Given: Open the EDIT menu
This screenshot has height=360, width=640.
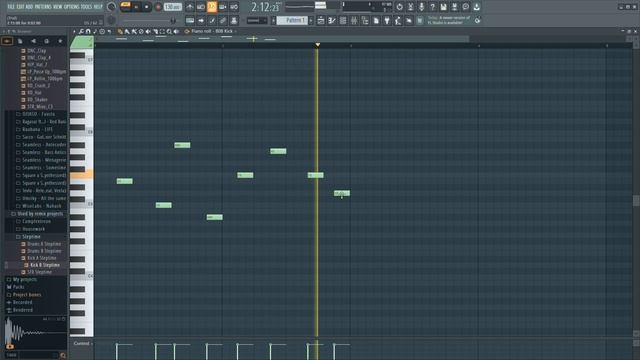Looking at the screenshot, I should (x=20, y=7).
